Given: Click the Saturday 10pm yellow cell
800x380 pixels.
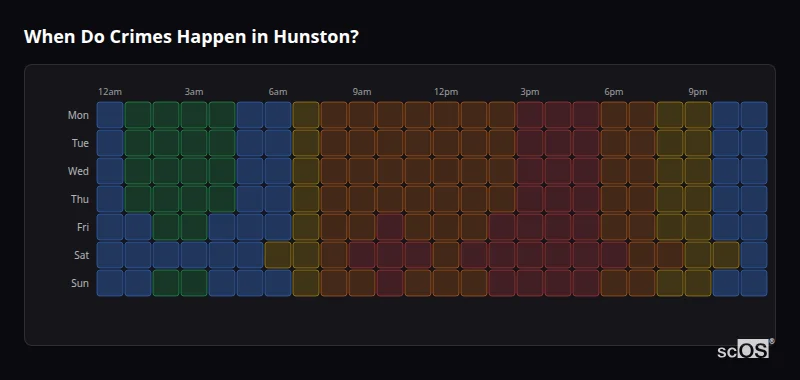Looking at the screenshot, I should [726, 255].
